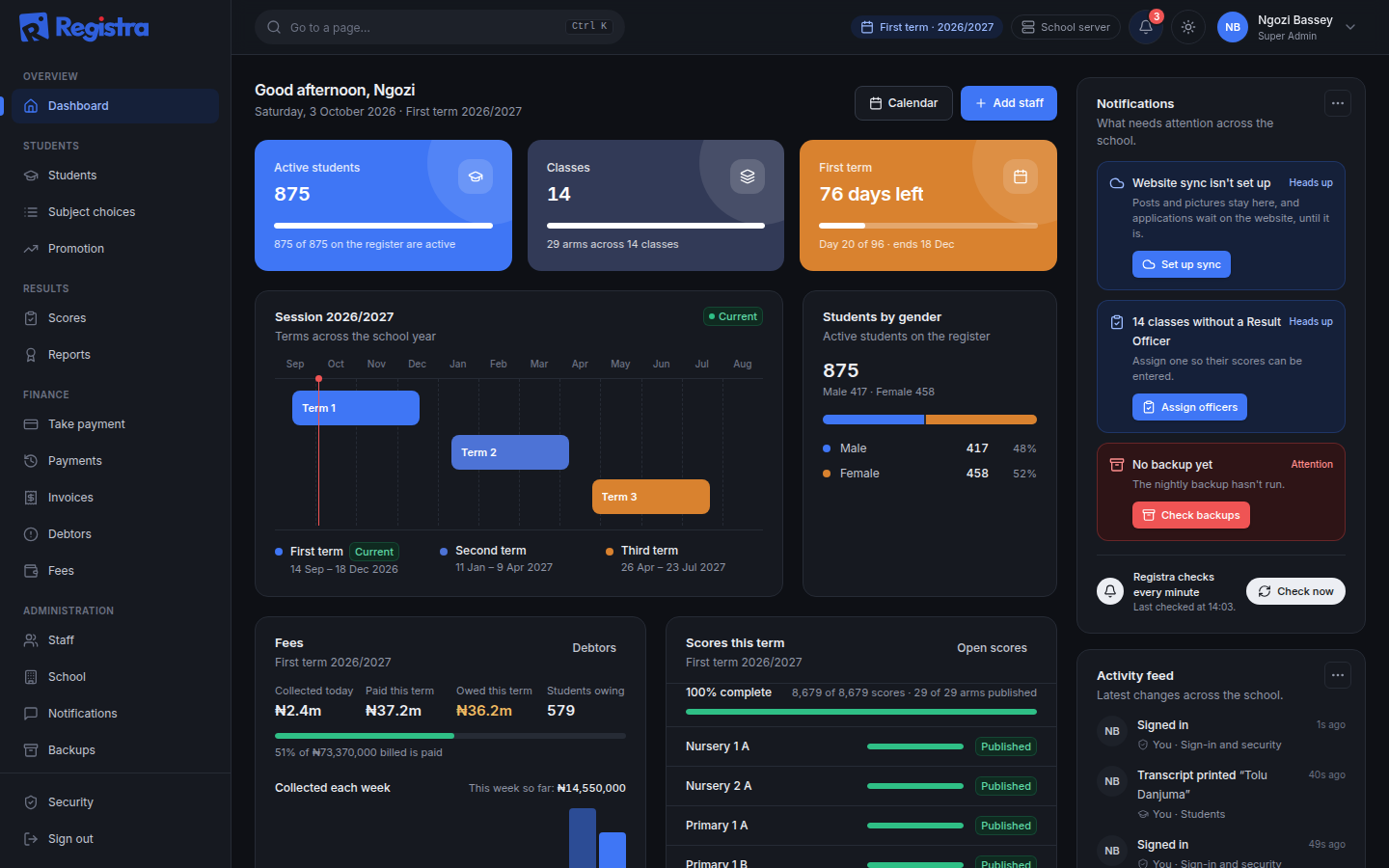
Task: Click the Term 3 bar in session timeline
Action: point(651,497)
